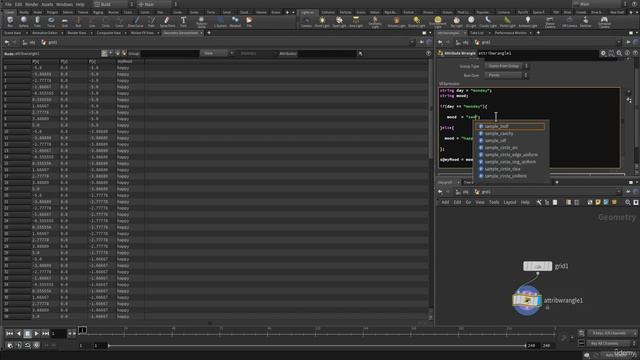The image size is (640, 360).
Task: Click the network editor find magnifier icon
Action: [628, 202]
